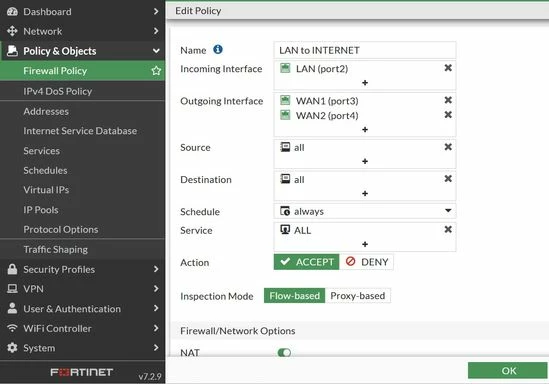The height and width of the screenshot is (384, 549).
Task: Remove LAN (port2) with its X
Action: click(x=448, y=68)
